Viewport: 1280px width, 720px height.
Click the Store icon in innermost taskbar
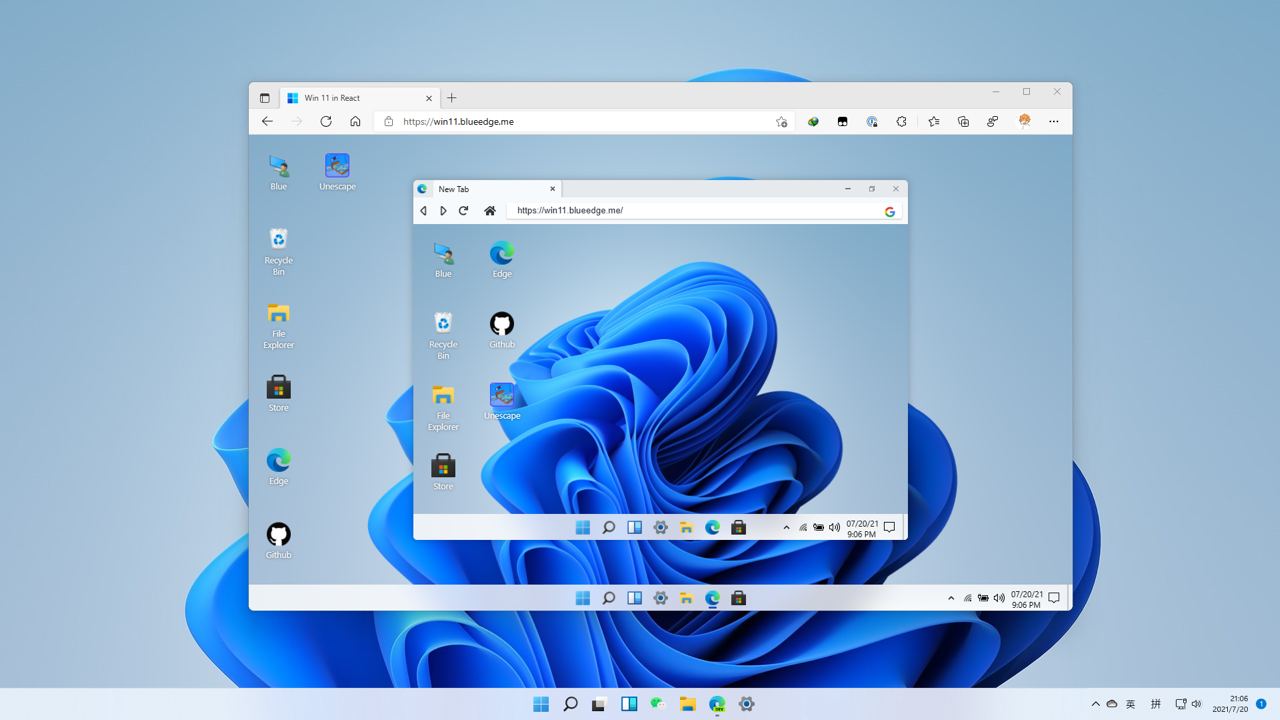(738, 527)
